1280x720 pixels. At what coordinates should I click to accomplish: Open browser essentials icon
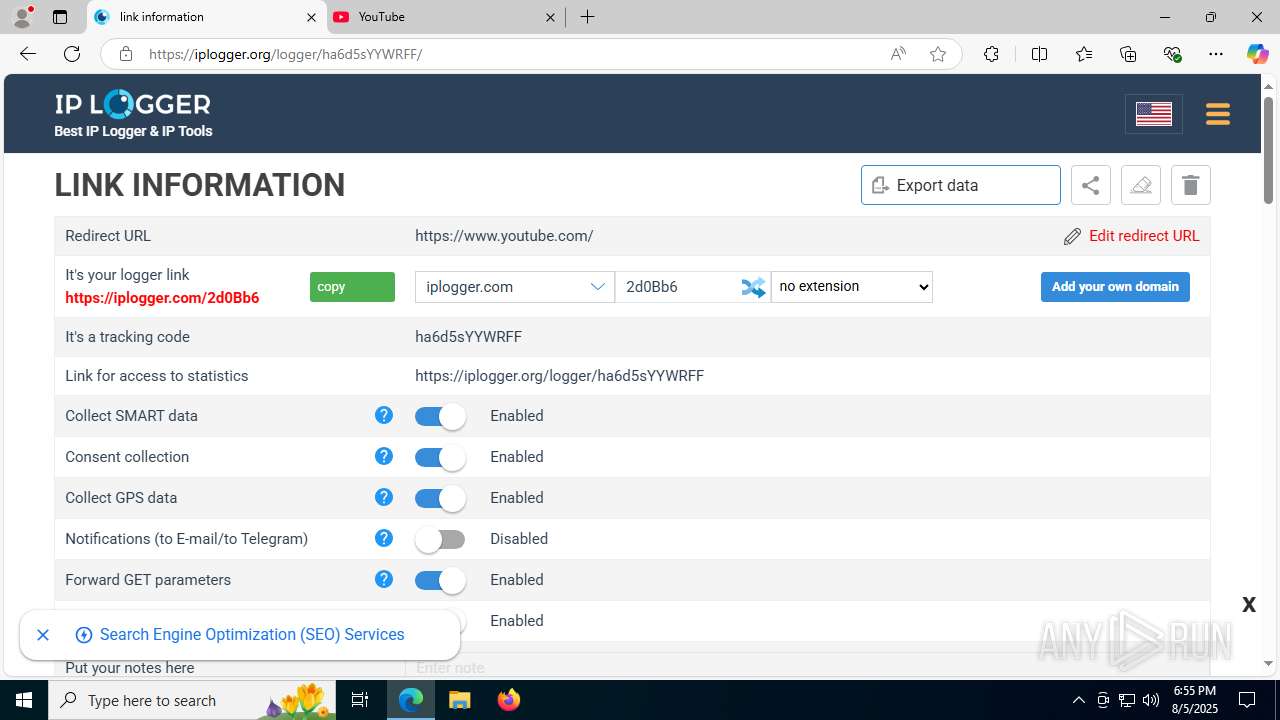(x=1172, y=54)
